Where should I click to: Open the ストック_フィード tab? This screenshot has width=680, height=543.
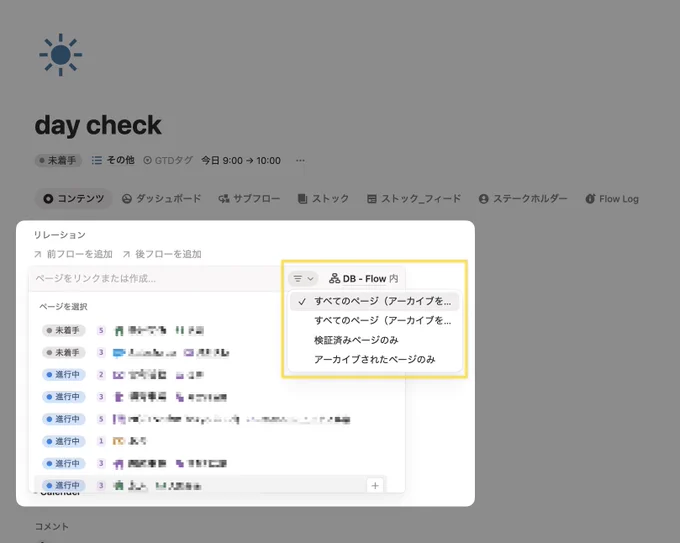pos(414,199)
